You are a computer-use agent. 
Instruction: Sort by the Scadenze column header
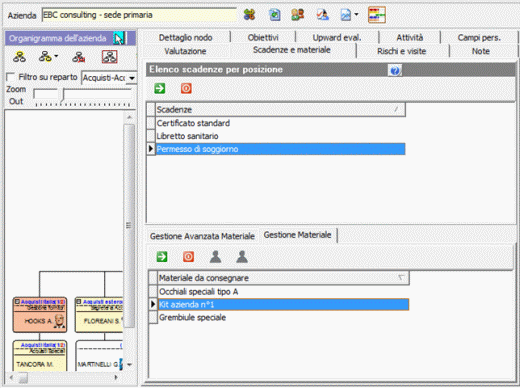[x=280, y=110]
